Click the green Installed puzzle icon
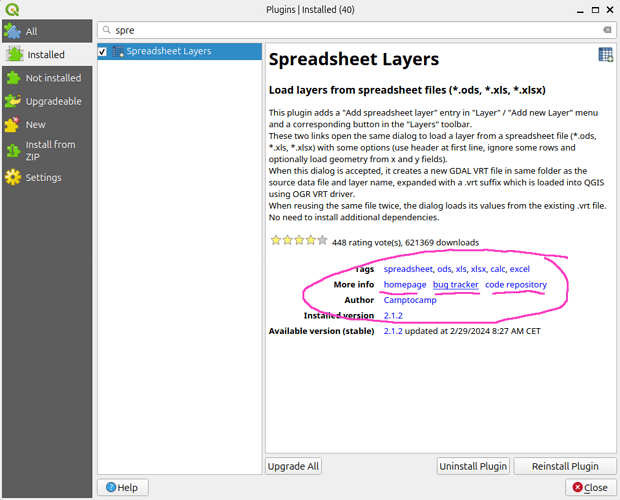 (x=14, y=54)
